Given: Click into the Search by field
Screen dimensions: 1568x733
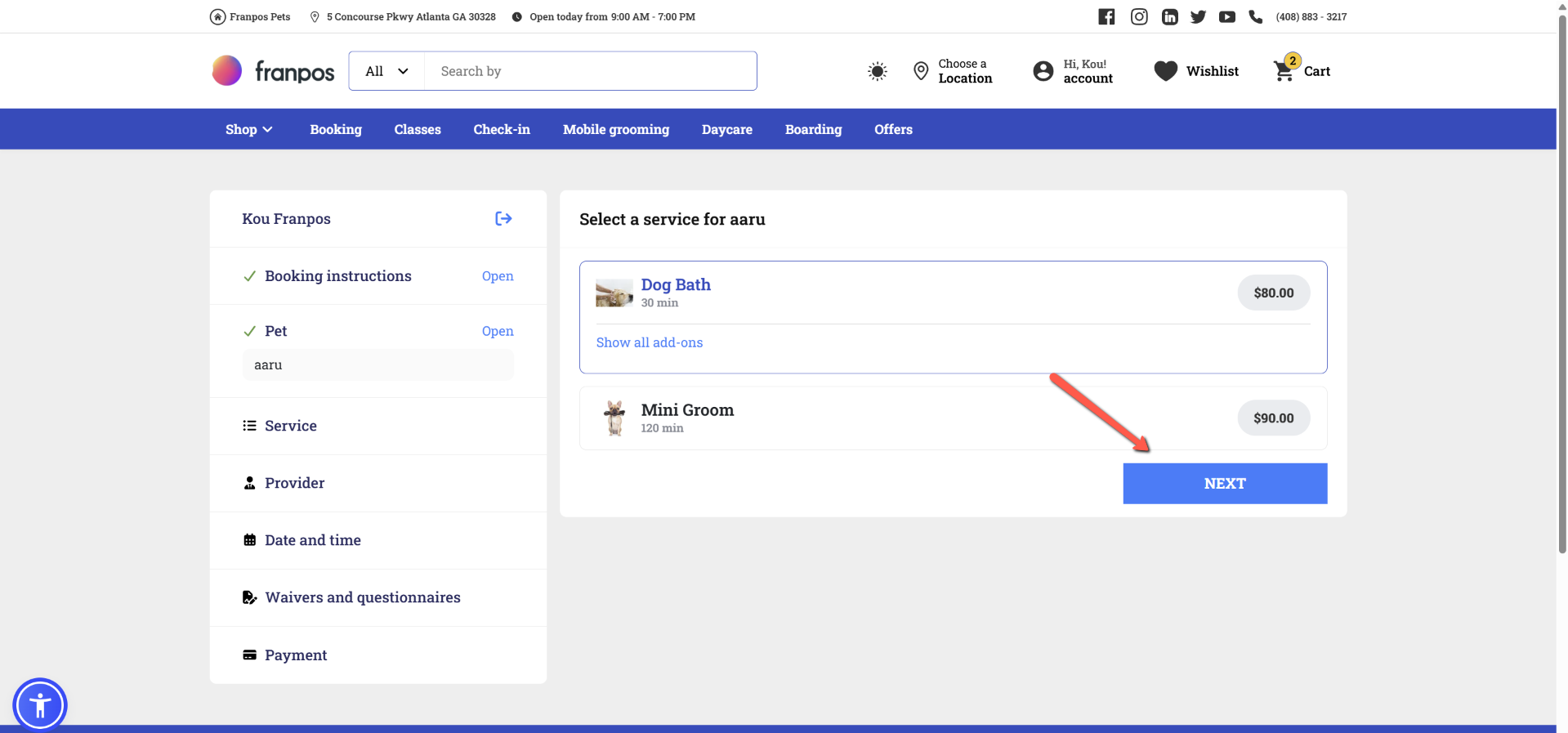Looking at the screenshot, I should [x=590, y=71].
